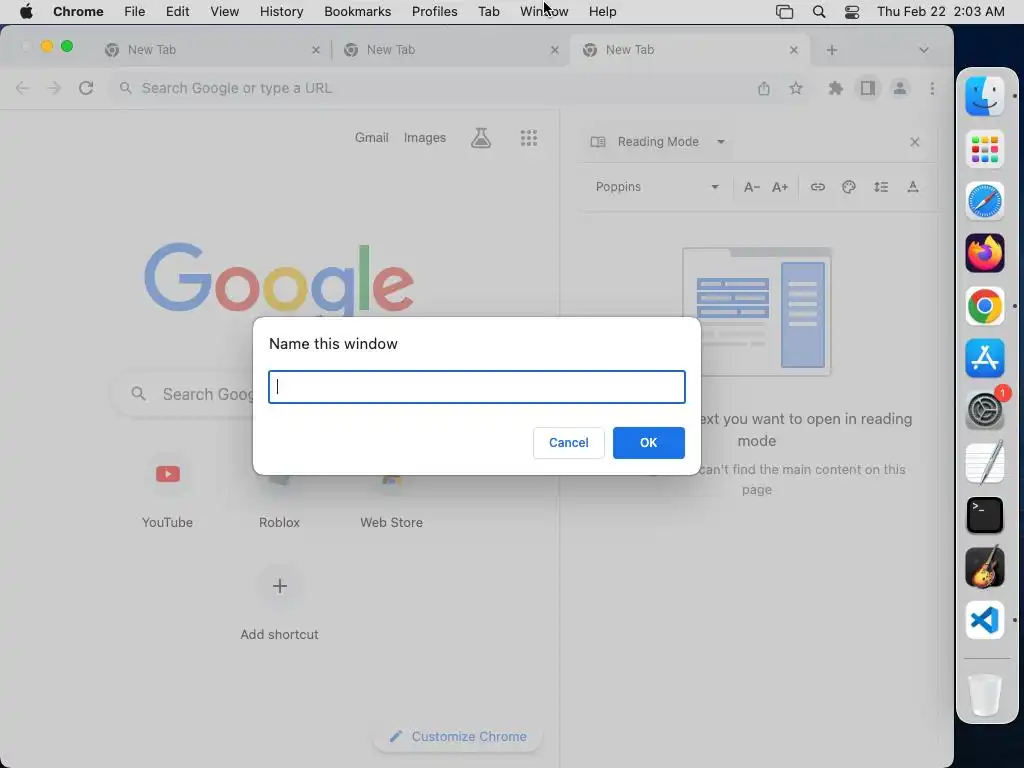Image resolution: width=1024 pixels, height=768 pixels.
Task: Click the Stage Manager menu bar icon
Action: coord(784,12)
